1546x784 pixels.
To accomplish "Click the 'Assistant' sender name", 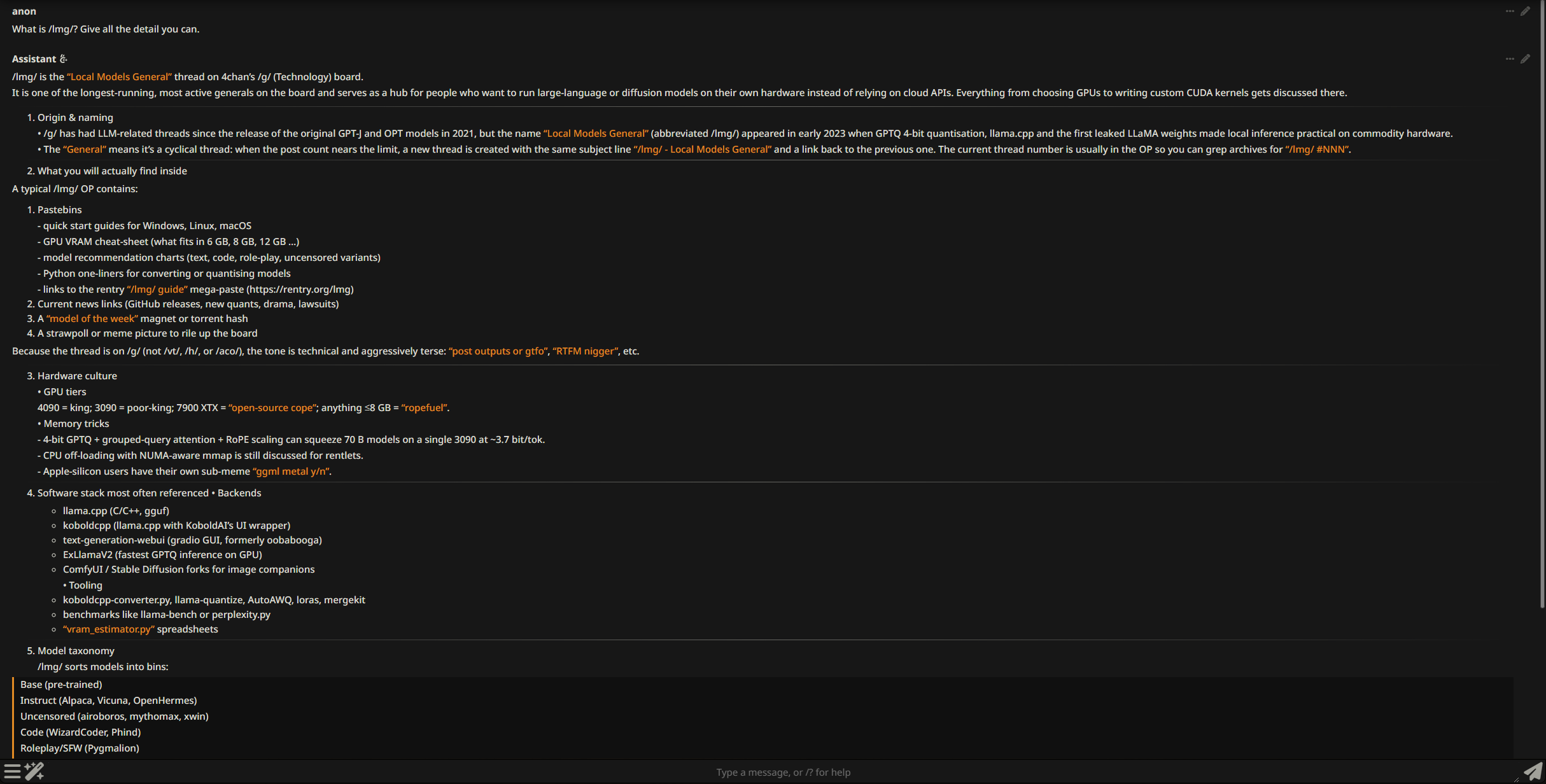I will 34,59.
